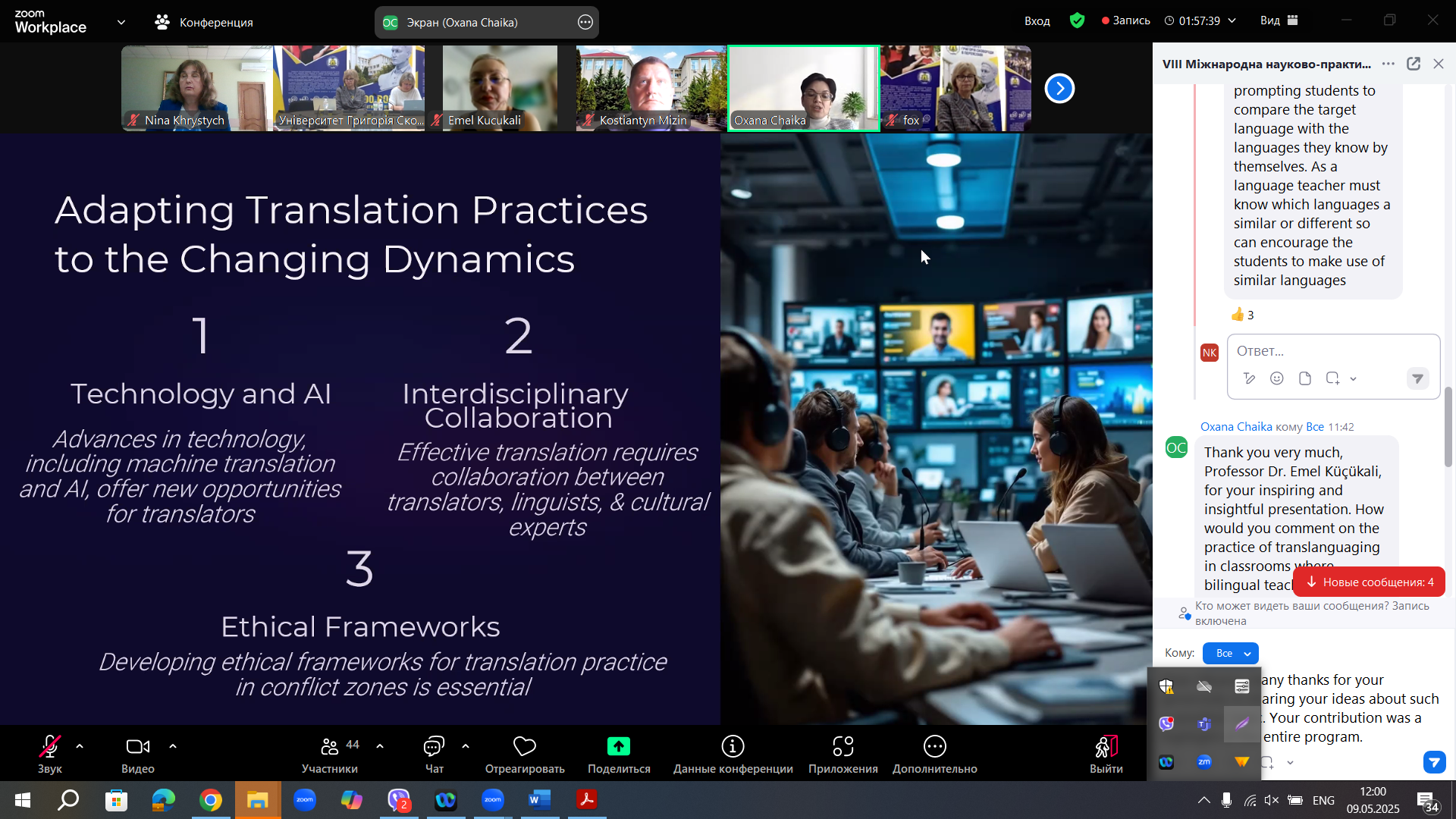1456x819 pixels.
Task: Select Oxana Chaika video thumbnail
Action: pos(804,88)
